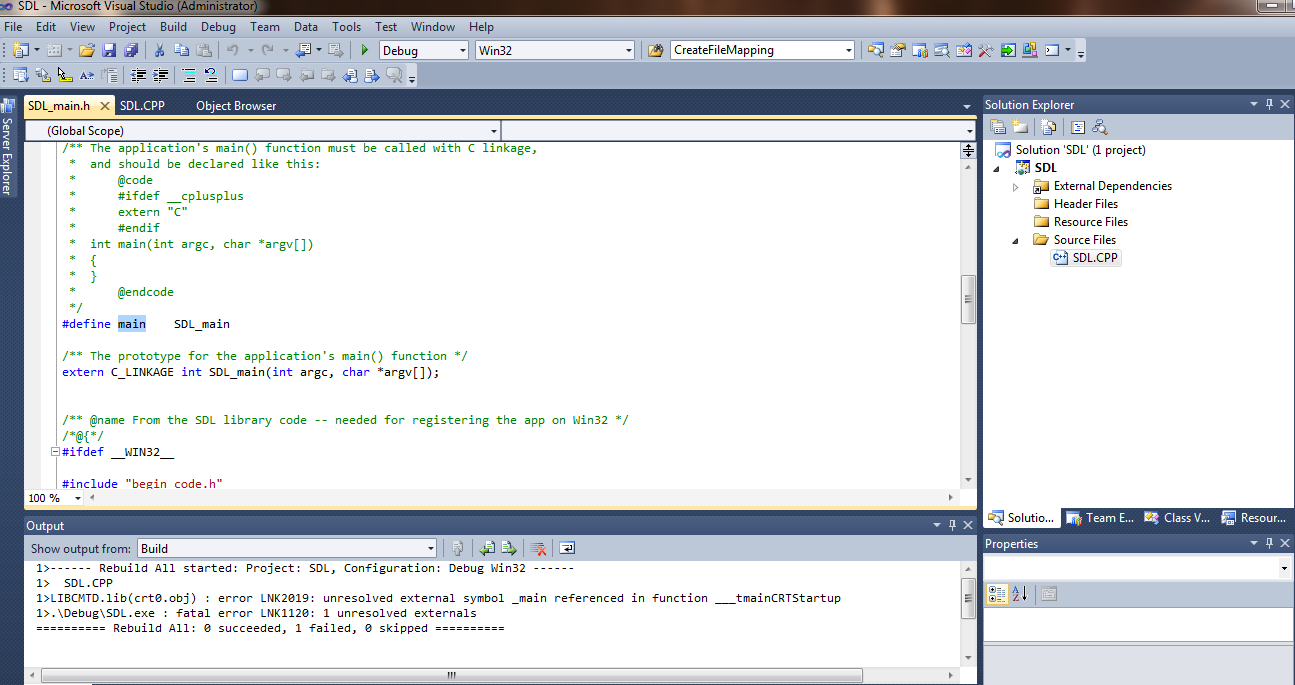Switch to the SDL.CPP editor tab

[142, 105]
